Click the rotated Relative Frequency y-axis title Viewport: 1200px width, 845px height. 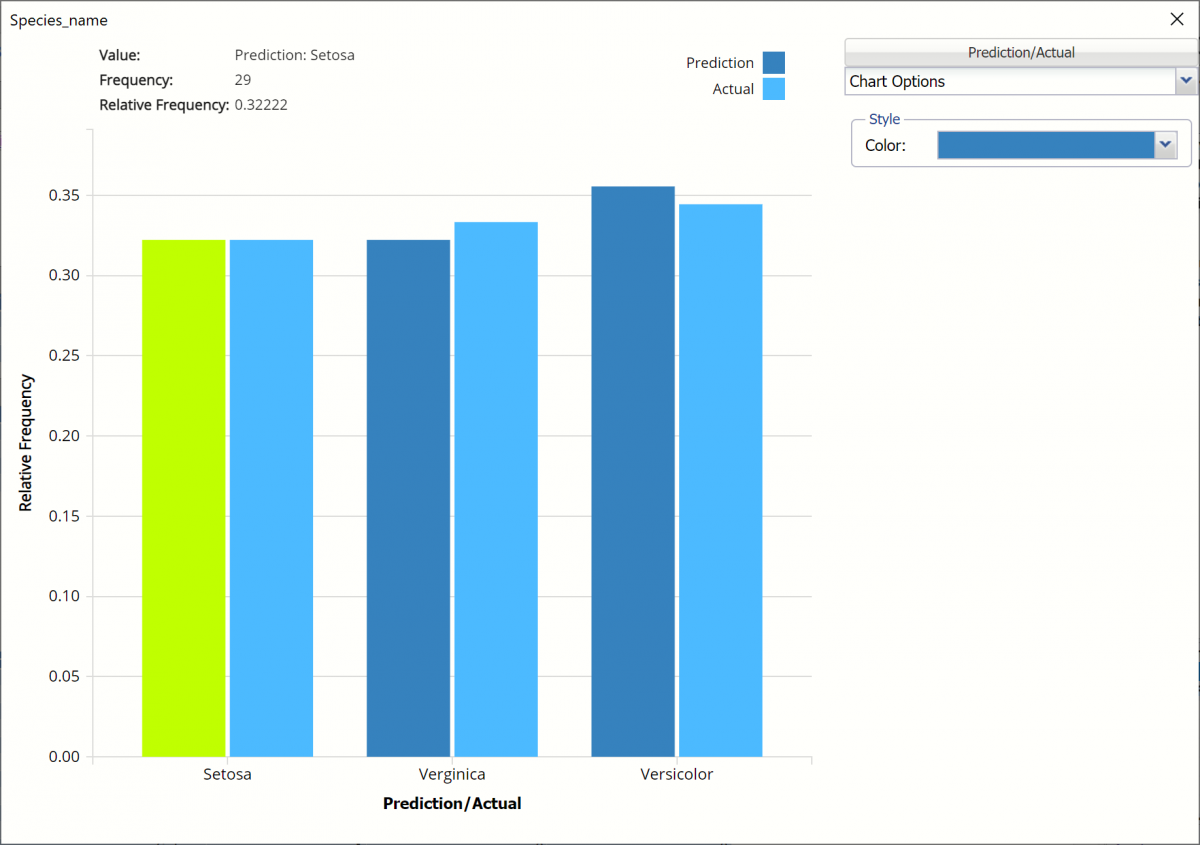(26, 443)
